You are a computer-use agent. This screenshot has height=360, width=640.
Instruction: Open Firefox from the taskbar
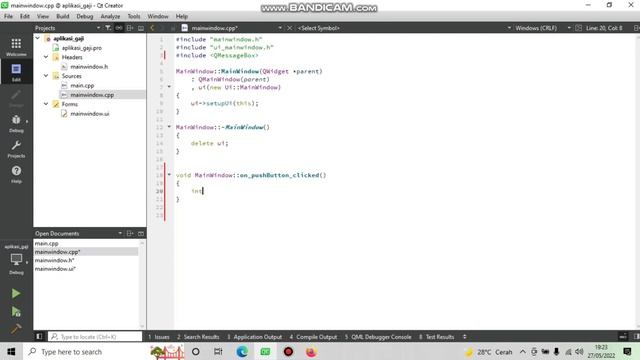311,351
